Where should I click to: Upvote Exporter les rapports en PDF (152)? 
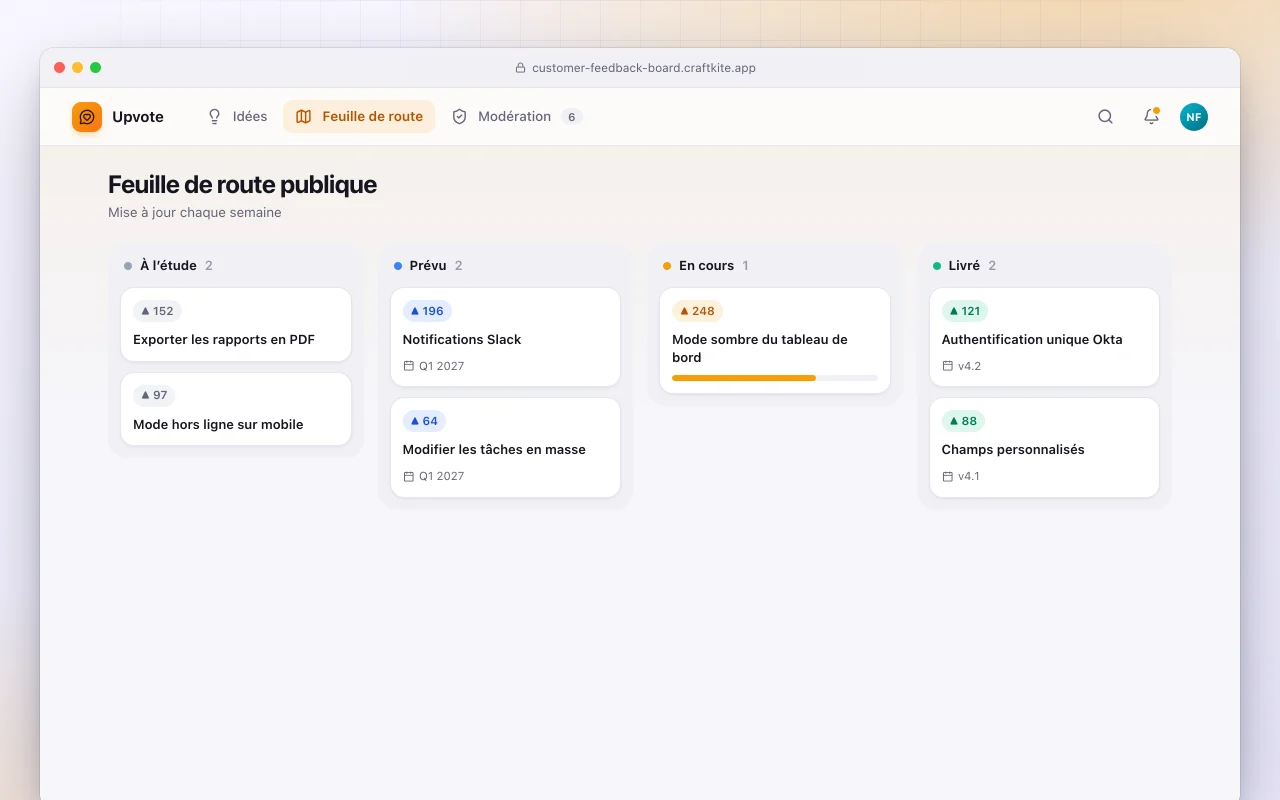point(157,311)
